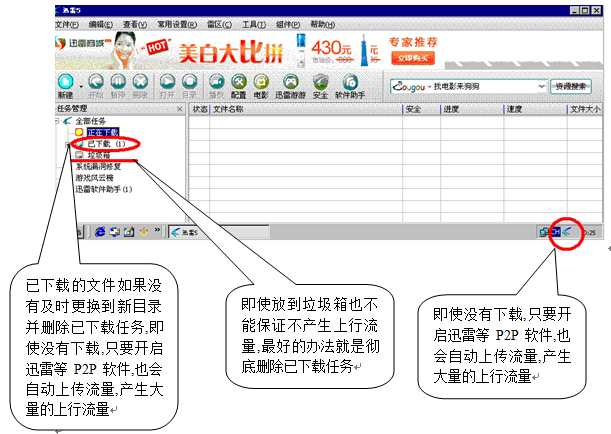Click the 开始 start download icon

click(x=95, y=82)
